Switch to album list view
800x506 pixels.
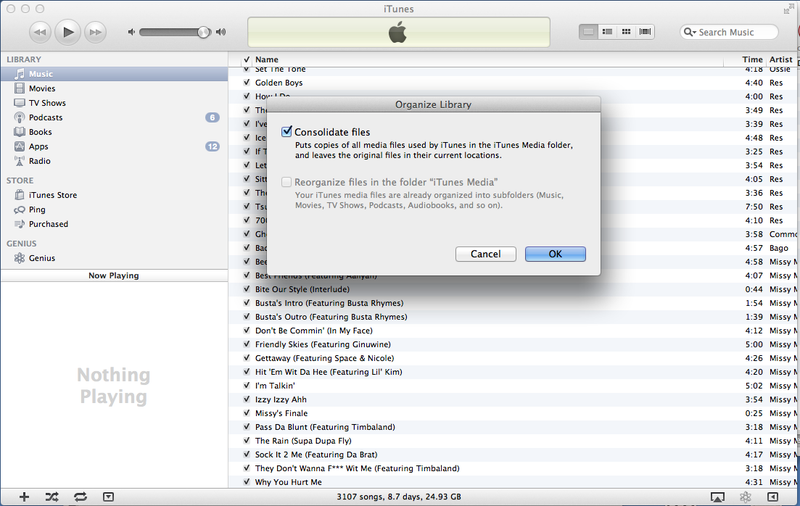(x=607, y=32)
